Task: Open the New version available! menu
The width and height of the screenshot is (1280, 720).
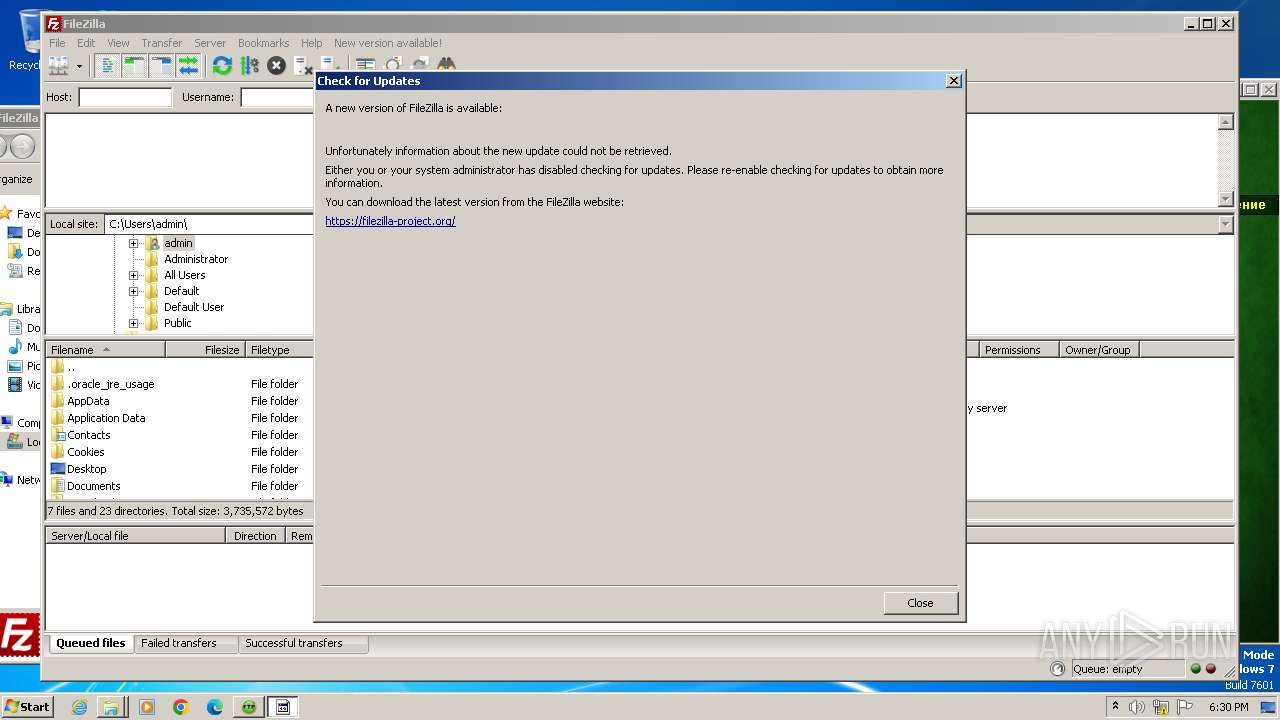Action: (388, 43)
